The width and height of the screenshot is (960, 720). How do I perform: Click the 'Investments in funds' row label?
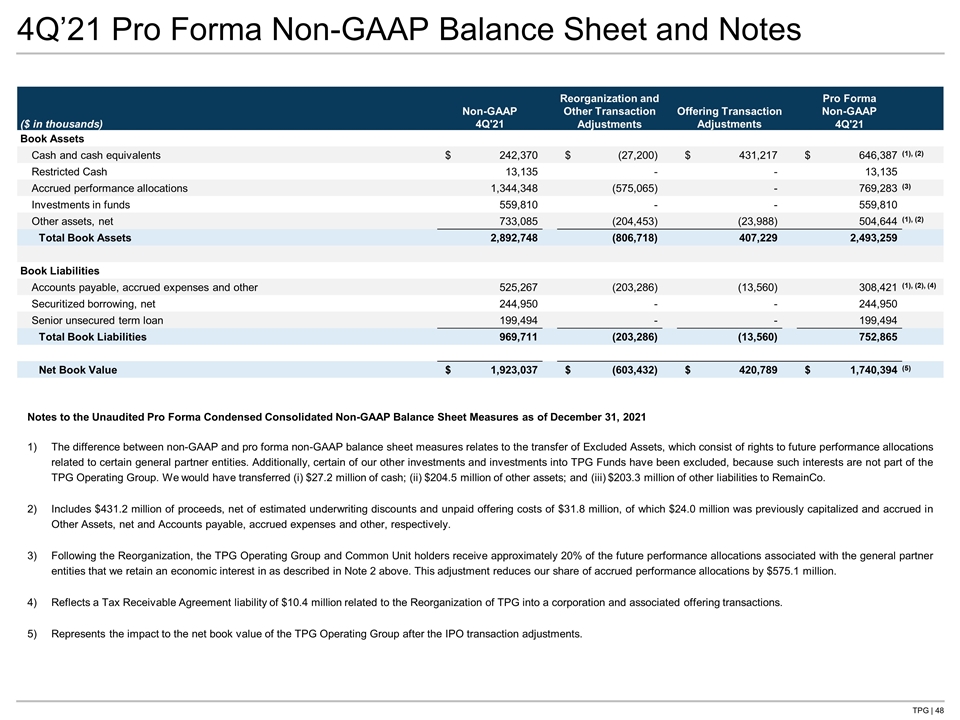[81, 205]
